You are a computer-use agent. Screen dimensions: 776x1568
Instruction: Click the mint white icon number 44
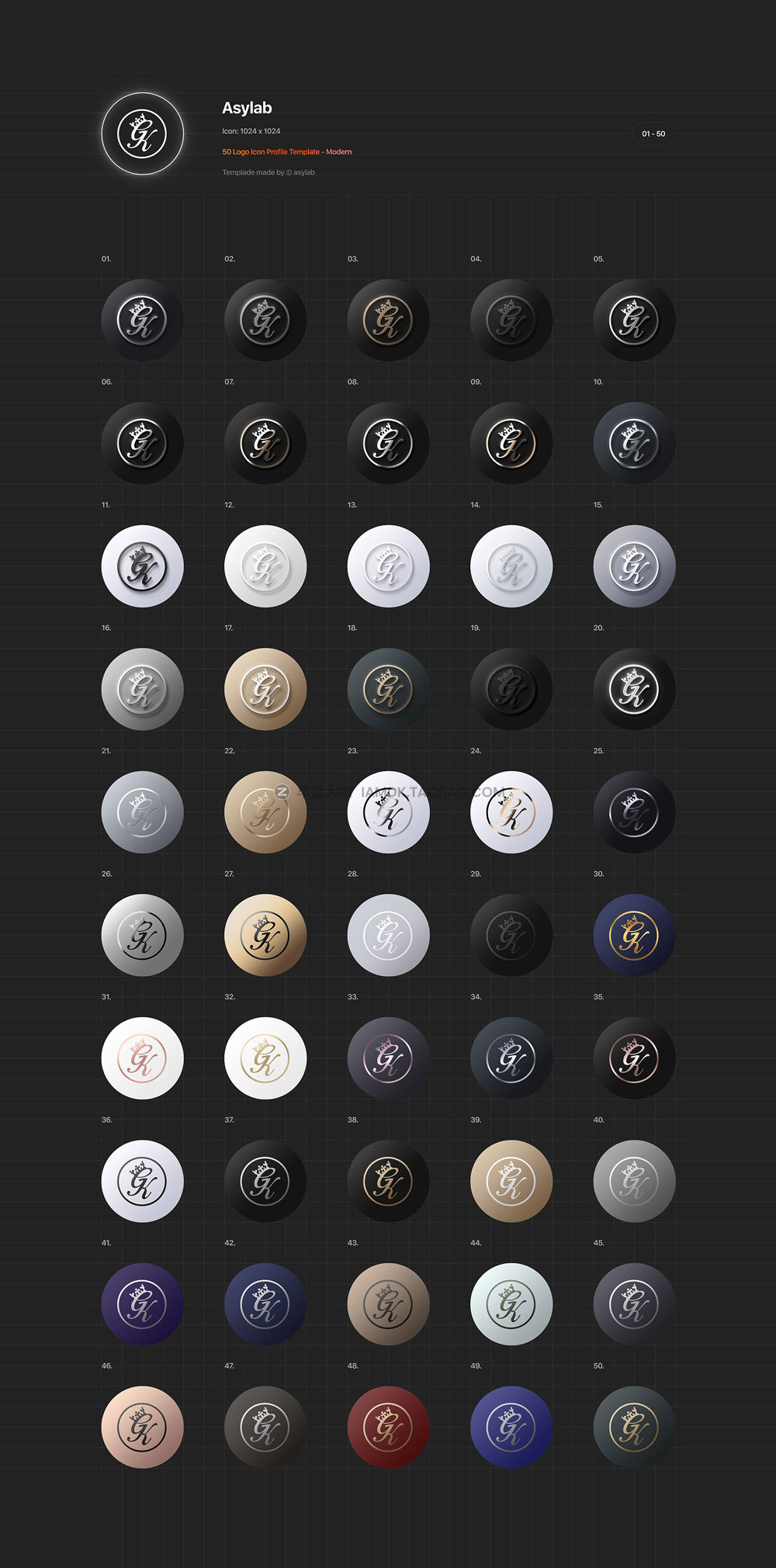(511, 1304)
